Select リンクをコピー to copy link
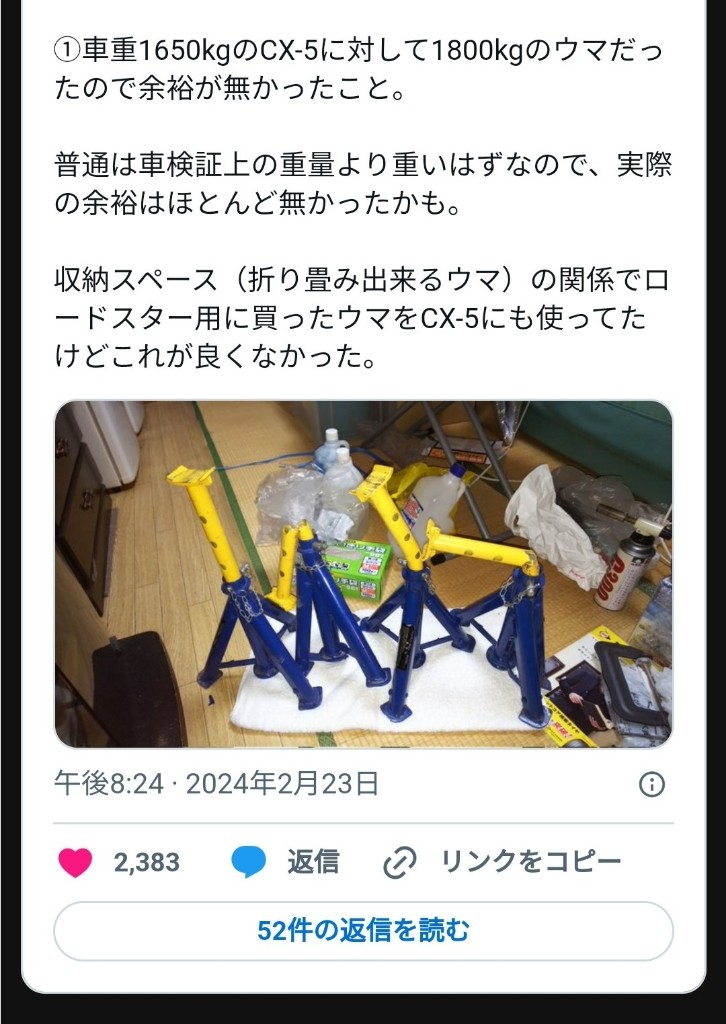 click(531, 862)
